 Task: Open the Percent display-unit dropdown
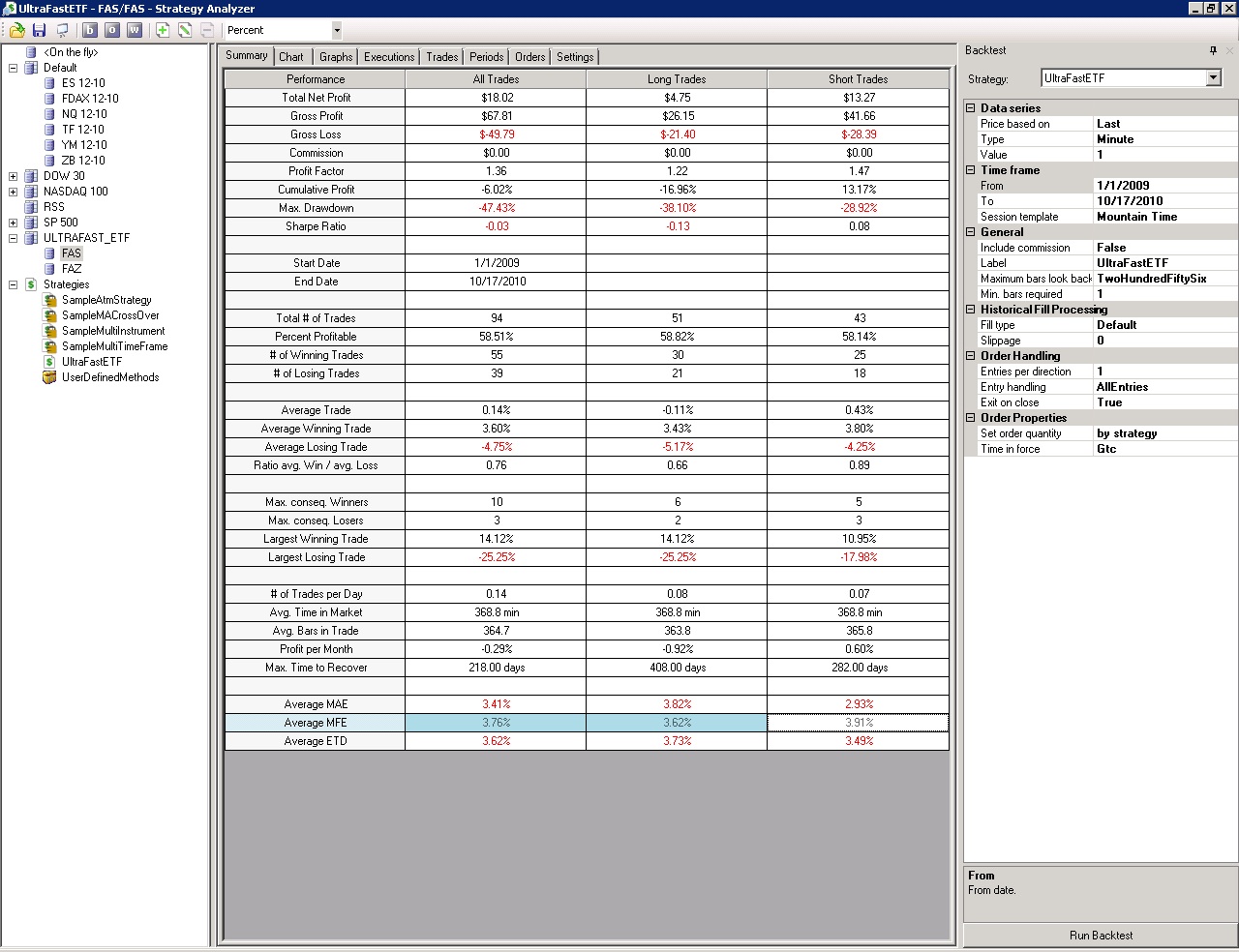(x=336, y=30)
